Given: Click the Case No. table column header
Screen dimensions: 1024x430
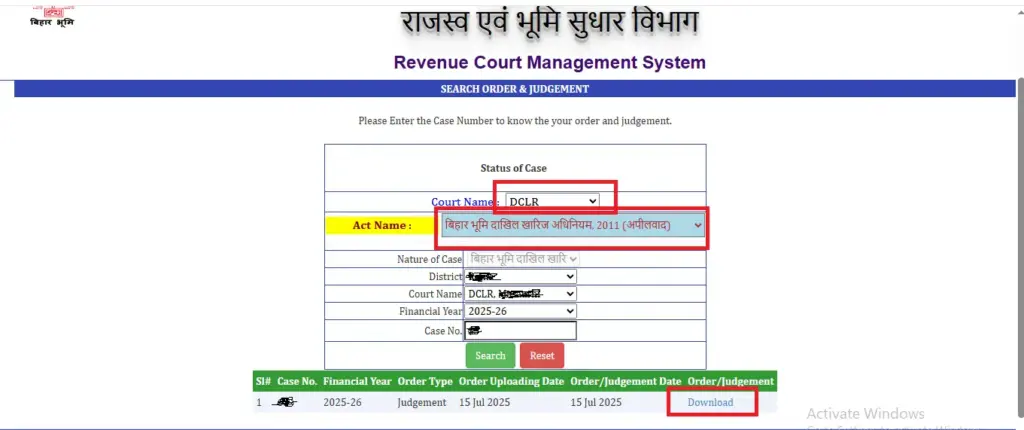Looking at the screenshot, I should click(x=297, y=382).
